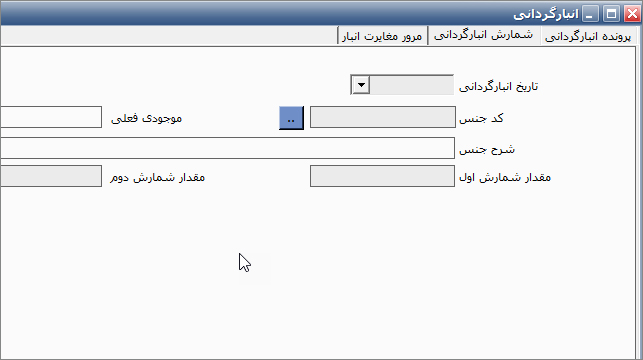Maximize the انبارگردانی window
The width and height of the screenshot is (643, 360).
click(x=611, y=14)
